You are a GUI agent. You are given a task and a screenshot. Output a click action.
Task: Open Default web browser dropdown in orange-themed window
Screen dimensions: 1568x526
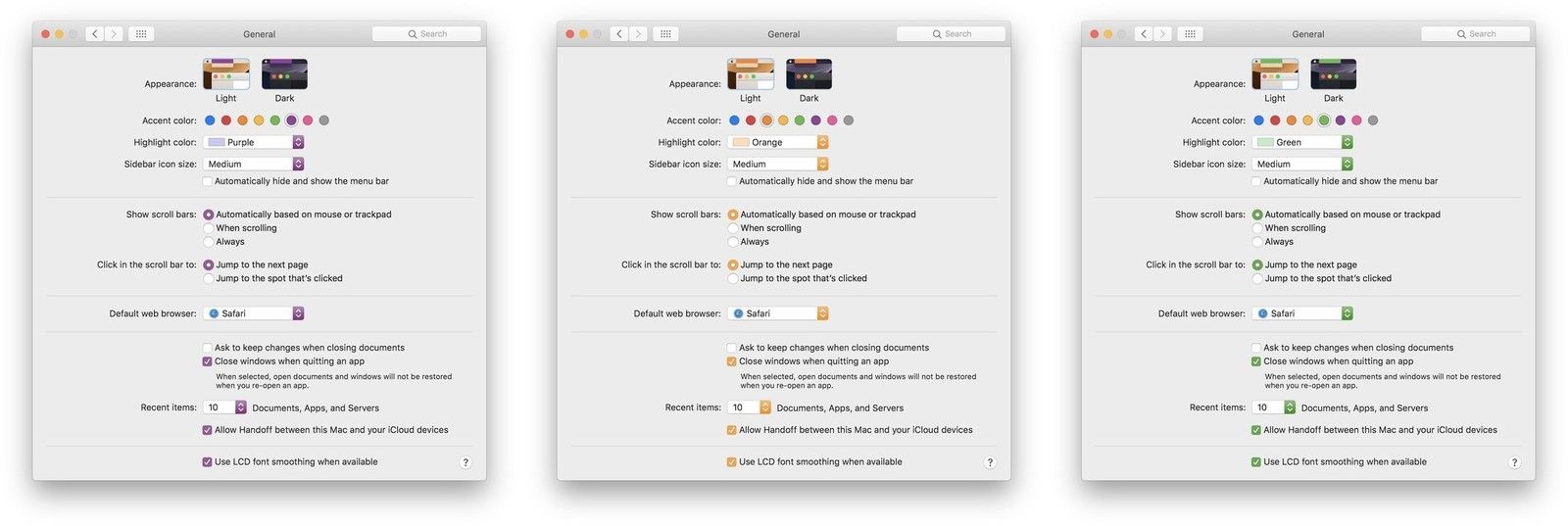pos(779,313)
